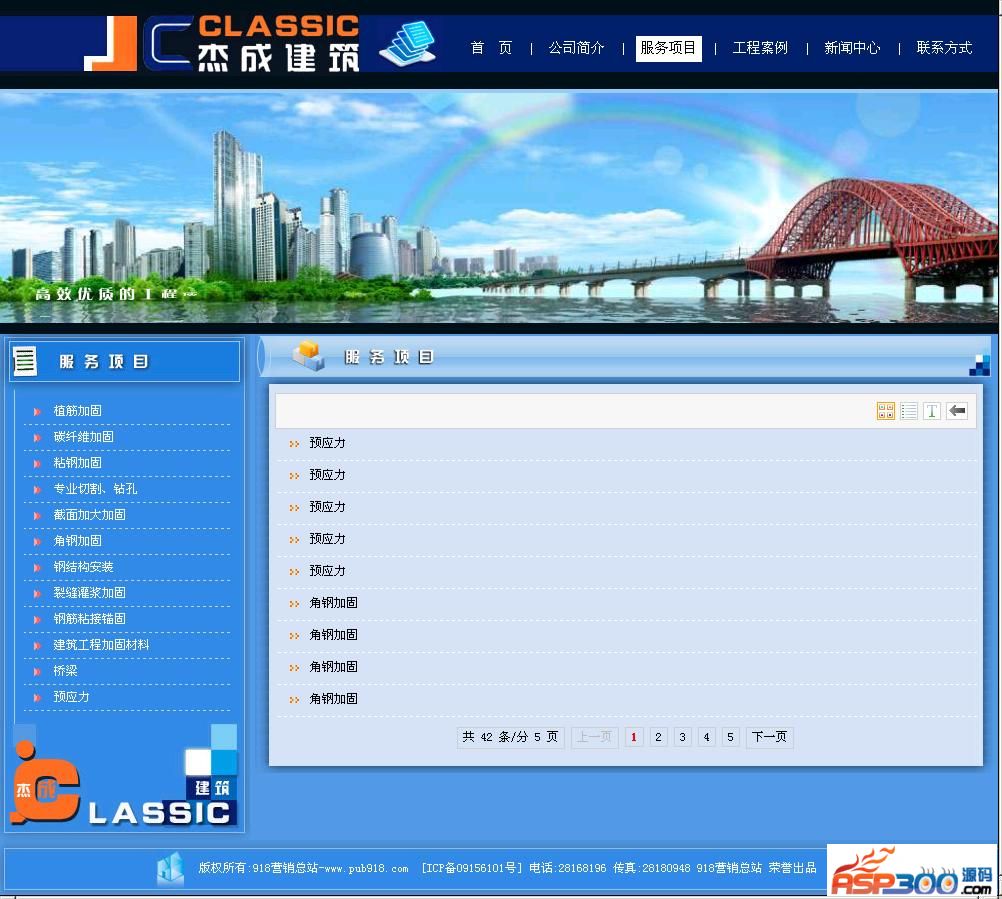The width and height of the screenshot is (1002, 899).
Task: Switch to grid thumbnail view icon
Action: [x=885, y=411]
